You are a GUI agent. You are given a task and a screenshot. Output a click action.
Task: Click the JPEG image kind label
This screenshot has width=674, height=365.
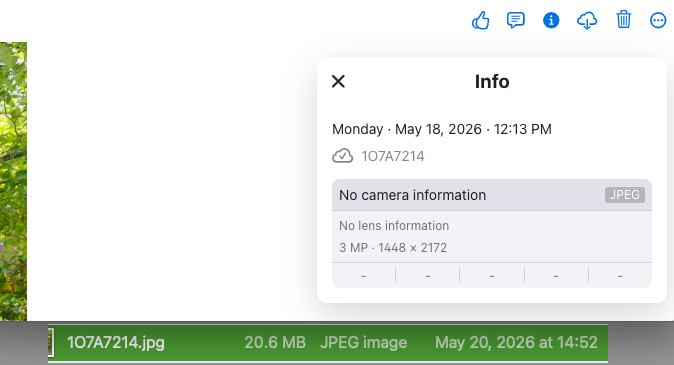(x=364, y=343)
